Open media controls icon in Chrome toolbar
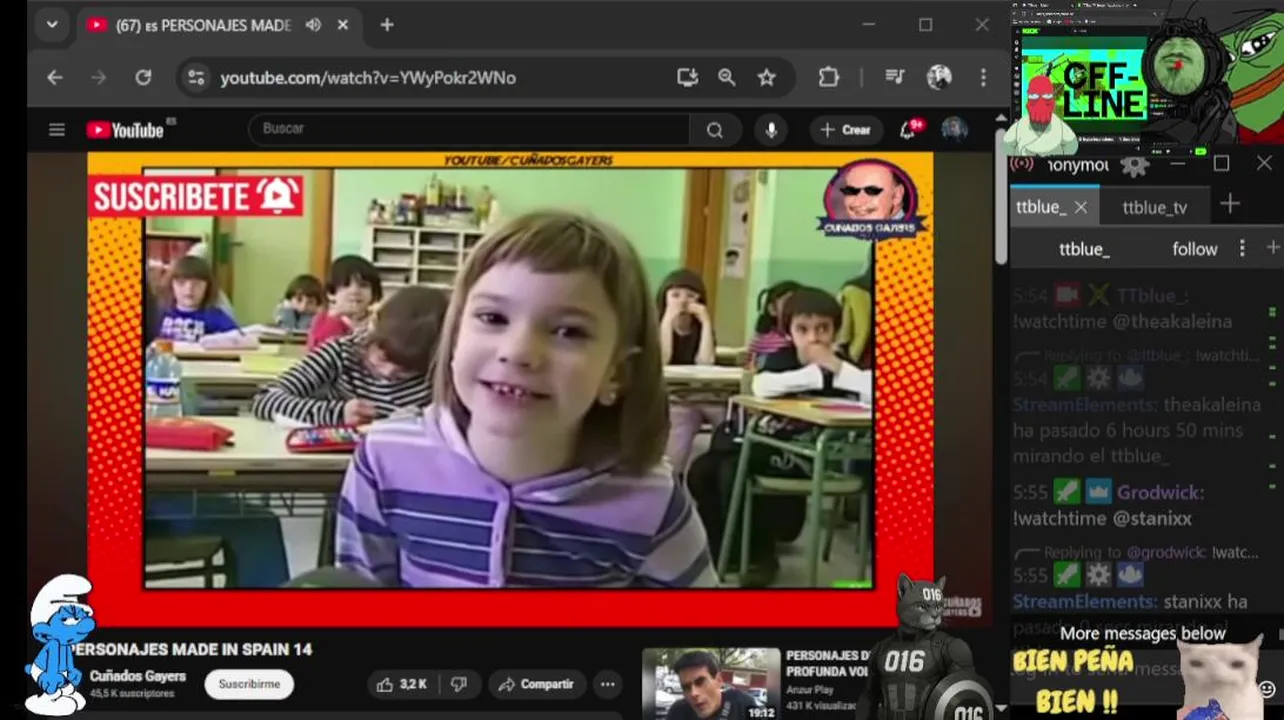1284x720 pixels. (x=895, y=77)
